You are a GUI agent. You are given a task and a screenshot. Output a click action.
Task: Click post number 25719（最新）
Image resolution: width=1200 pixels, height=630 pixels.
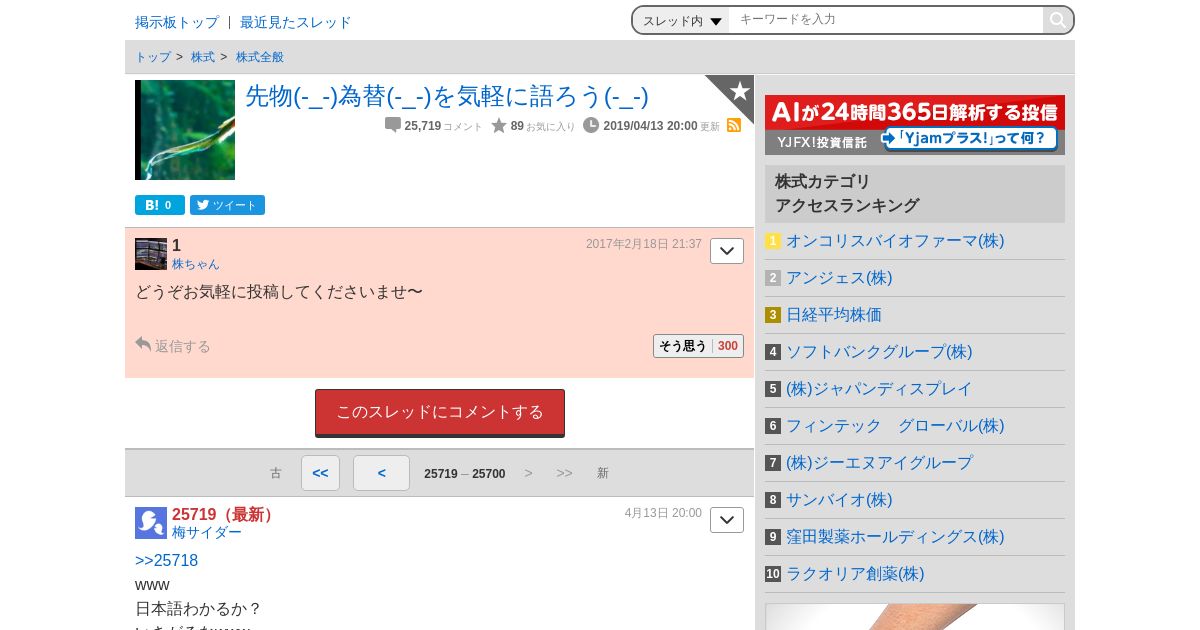pyautogui.click(x=225, y=514)
